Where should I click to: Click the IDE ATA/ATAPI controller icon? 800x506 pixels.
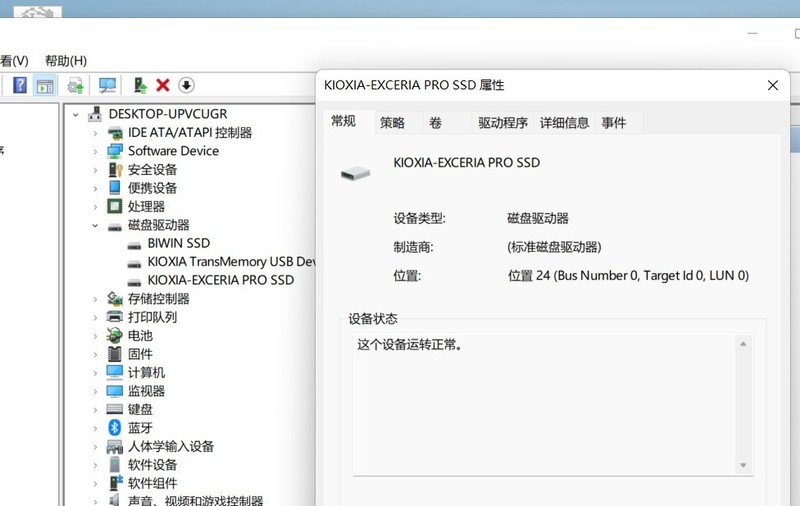pos(115,133)
